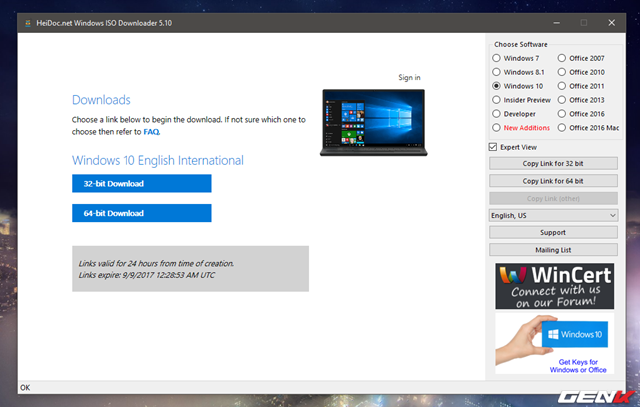Viewport: 640px width, 407px height.
Task: Click the Choose Software group label
Action: point(521,44)
